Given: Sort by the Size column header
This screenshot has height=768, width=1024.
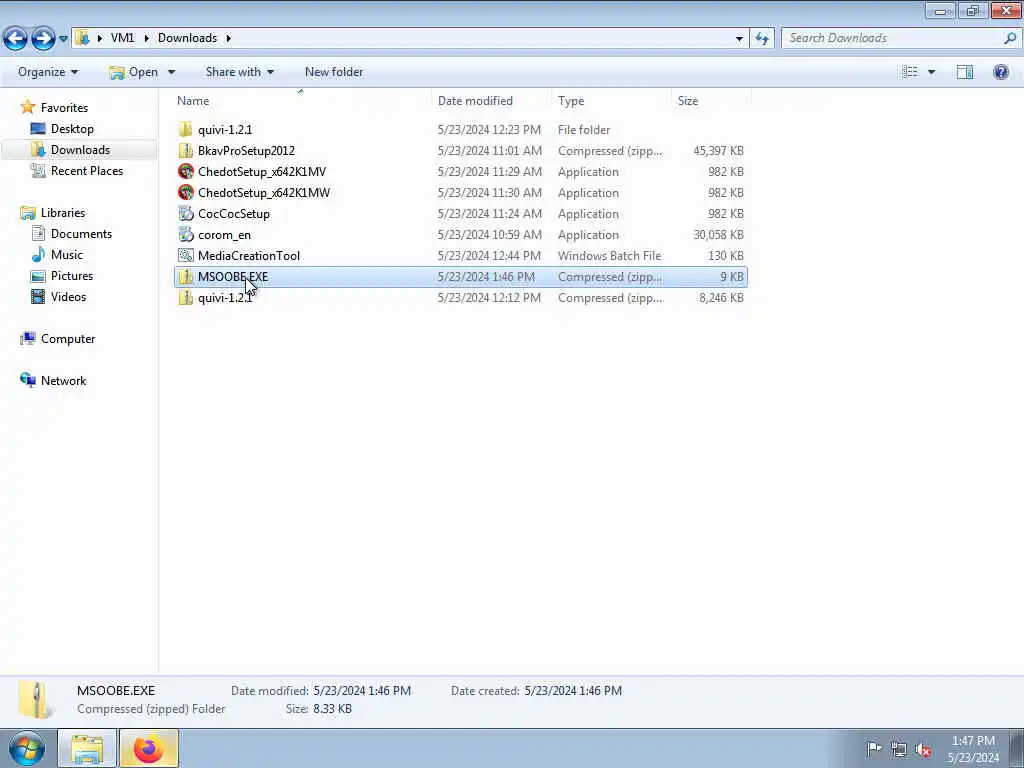Looking at the screenshot, I should click(688, 101).
